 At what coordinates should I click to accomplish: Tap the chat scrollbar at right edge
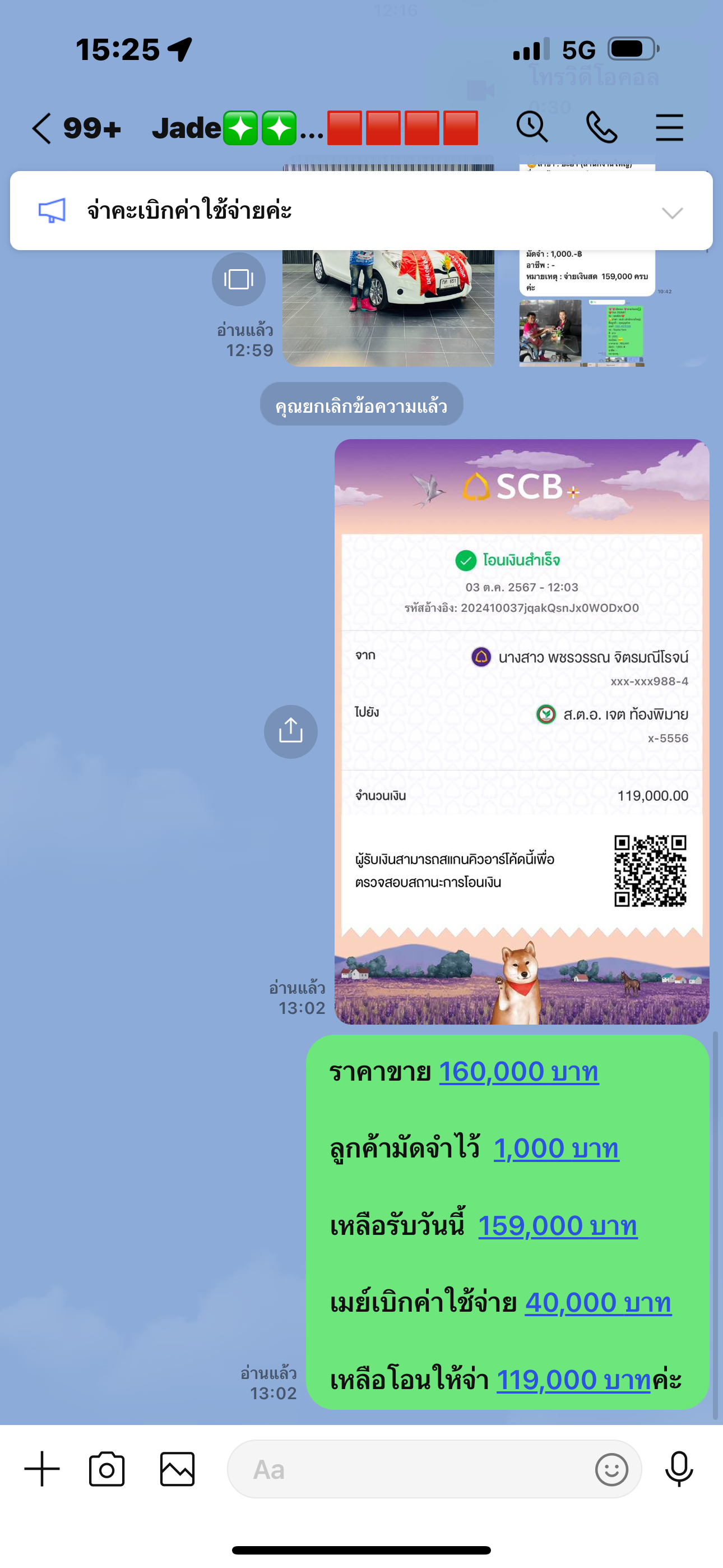tap(716, 1226)
